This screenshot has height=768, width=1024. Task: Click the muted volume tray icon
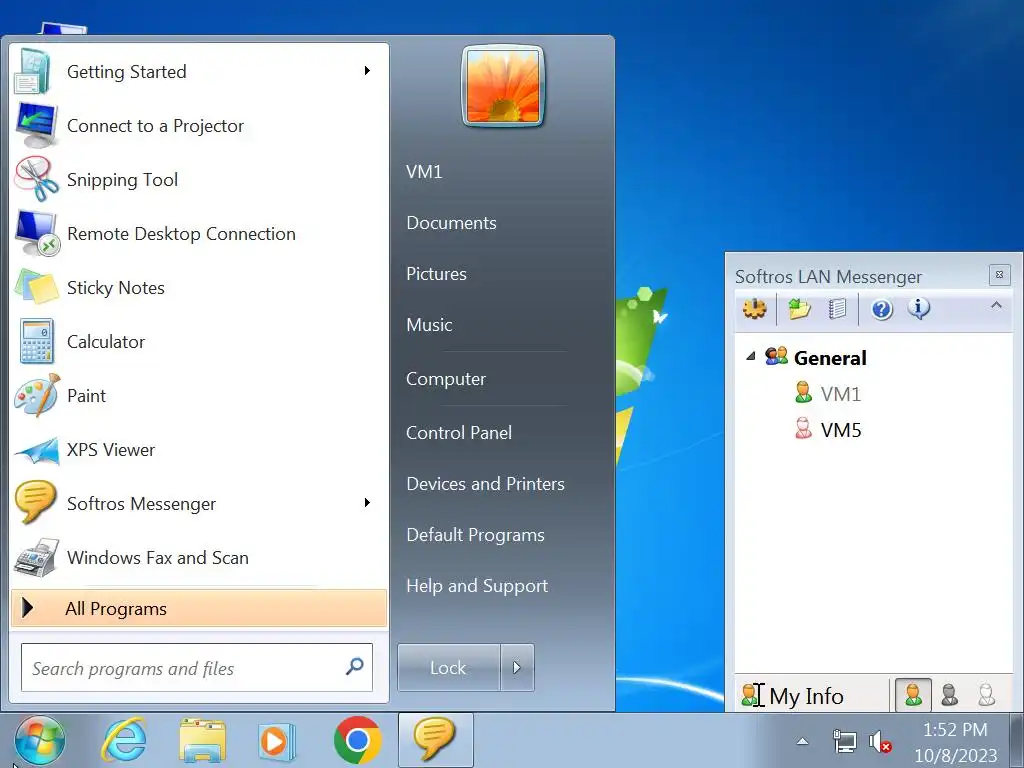(880, 742)
